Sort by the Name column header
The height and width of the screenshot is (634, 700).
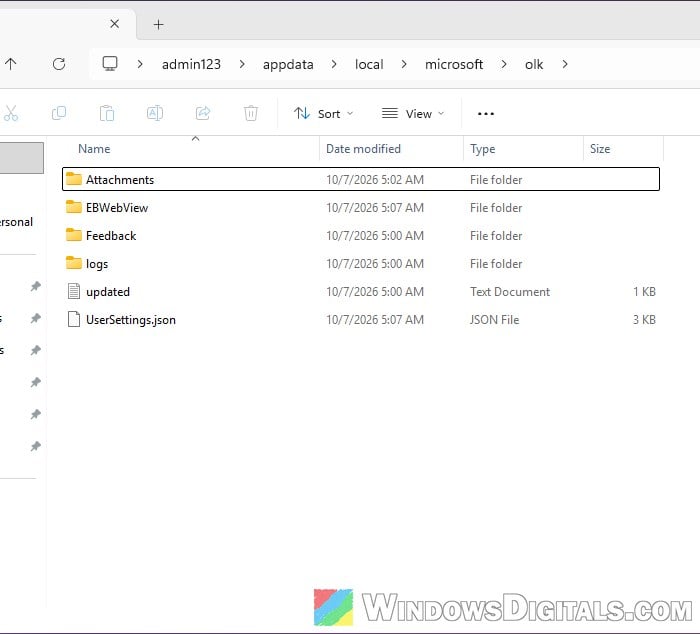pos(94,149)
